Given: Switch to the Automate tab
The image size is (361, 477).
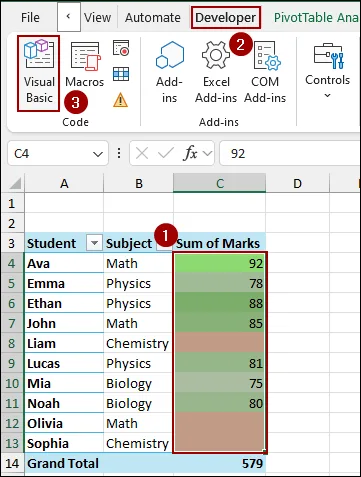Looking at the screenshot, I should coord(153,17).
